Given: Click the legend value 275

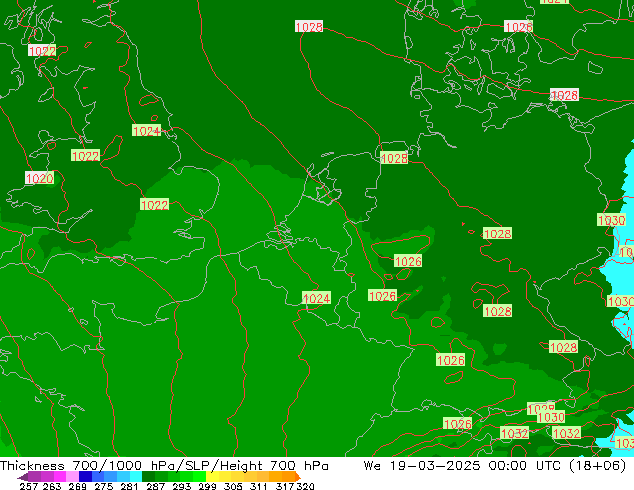Looking at the screenshot, I should (x=104, y=486).
